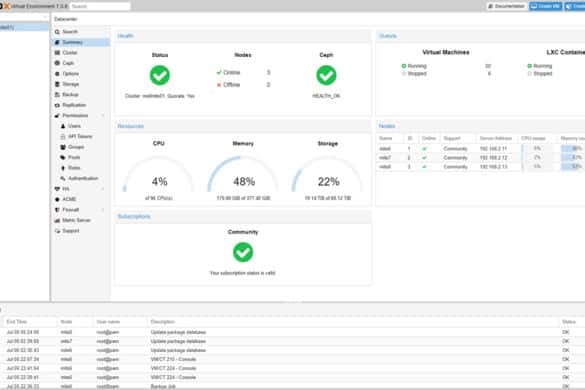This screenshot has width=585, height=390.
Task: Click the Authentication key icon
Action: pos(63,178)
